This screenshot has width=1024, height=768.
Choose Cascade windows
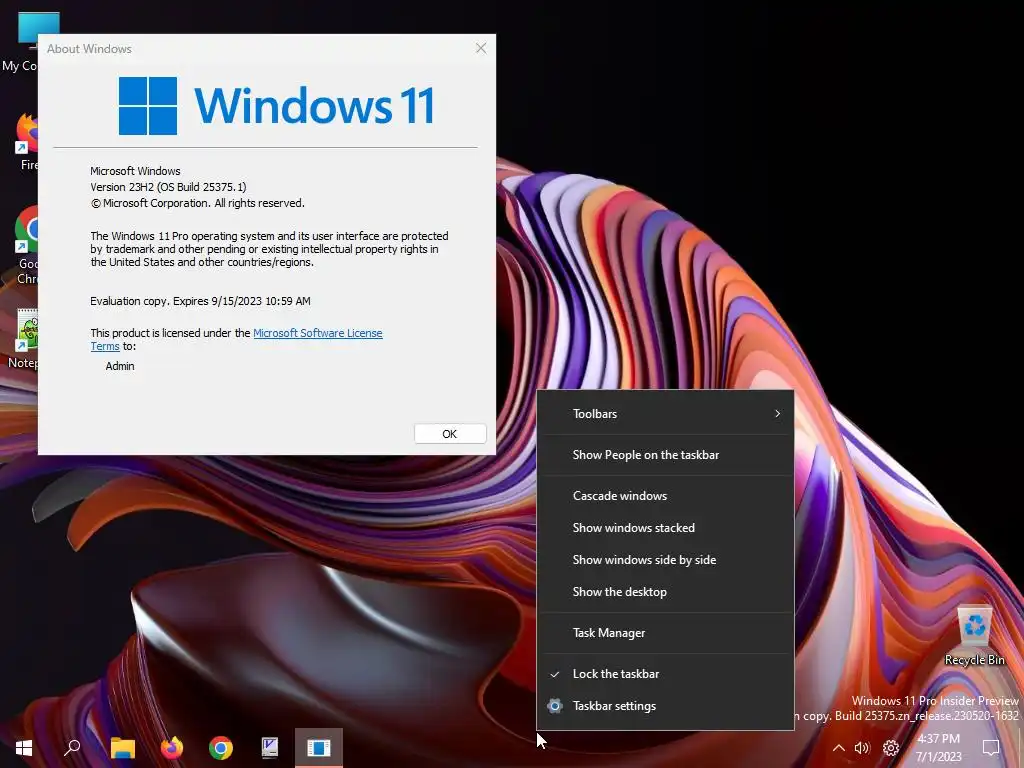pos(665,496)
